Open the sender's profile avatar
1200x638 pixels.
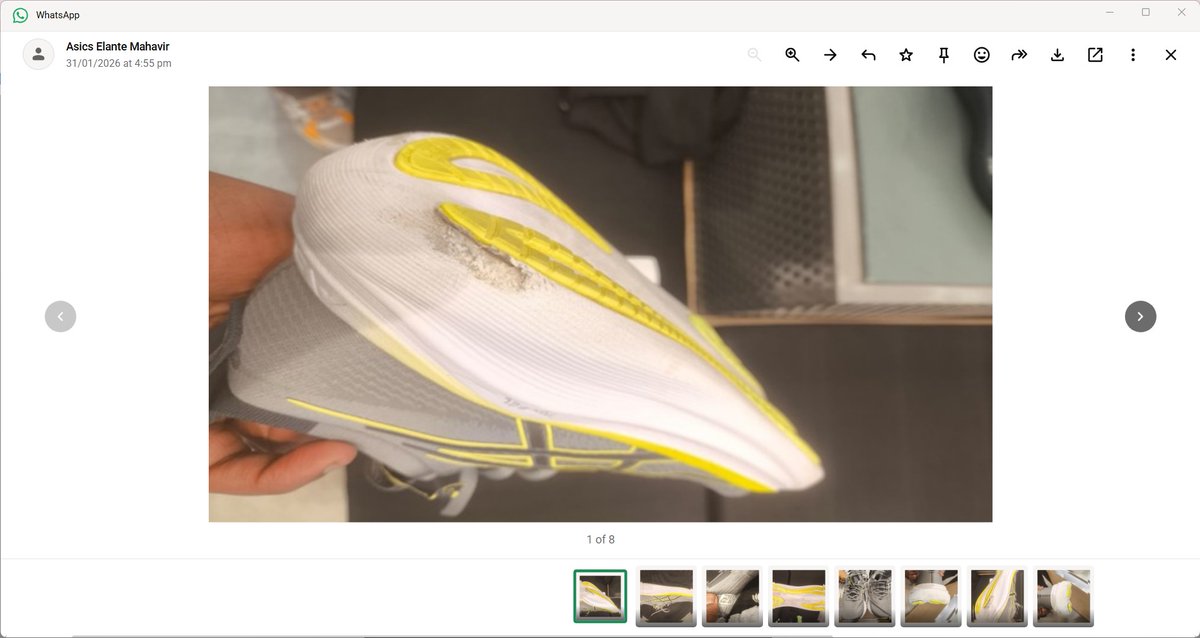click(38, 54)
